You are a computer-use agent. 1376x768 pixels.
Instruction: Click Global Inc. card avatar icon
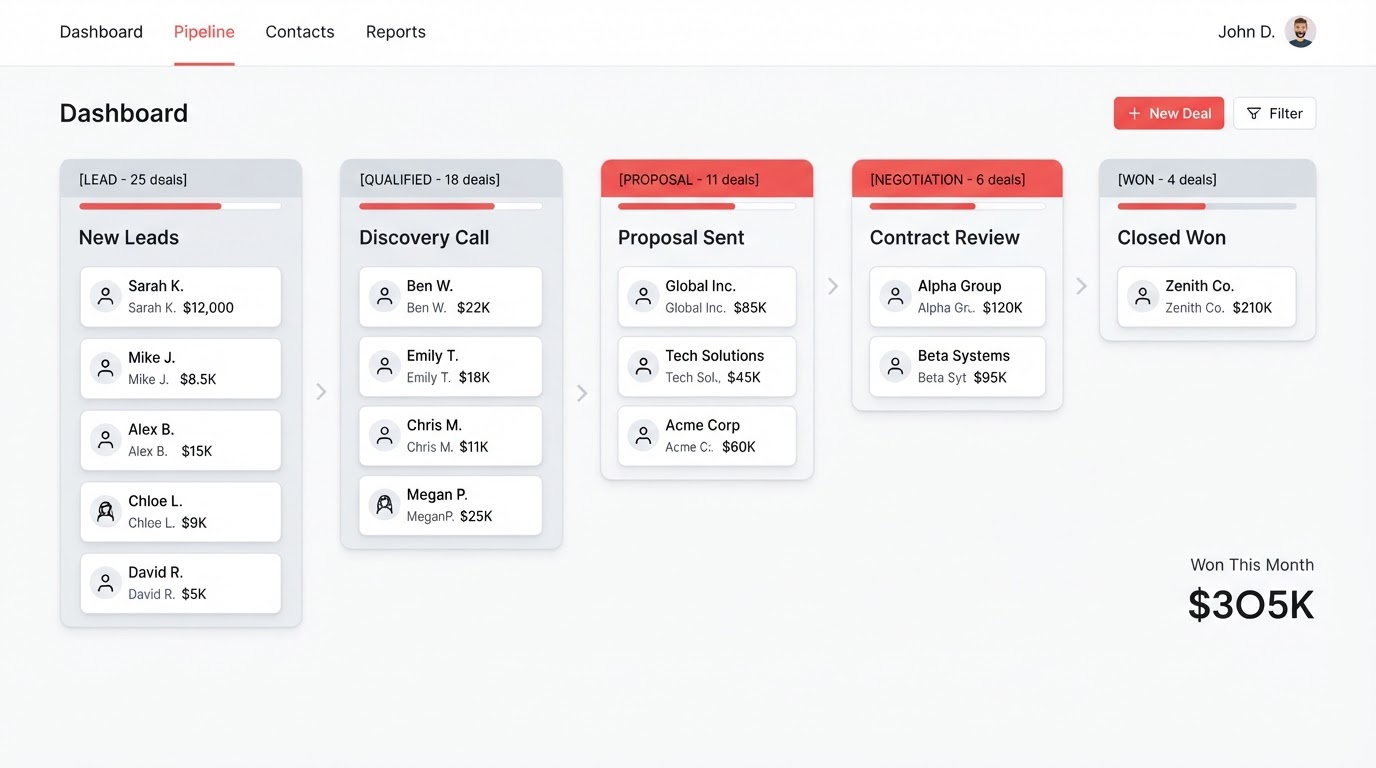[643, 297]
